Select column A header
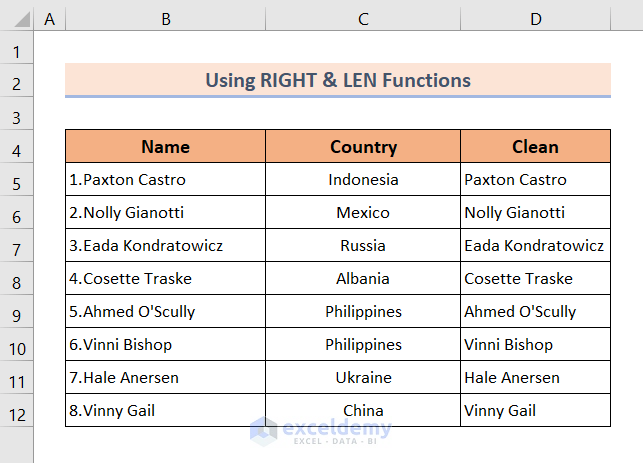The width and height of the screenshot is (643, 463). coord(50,18)
